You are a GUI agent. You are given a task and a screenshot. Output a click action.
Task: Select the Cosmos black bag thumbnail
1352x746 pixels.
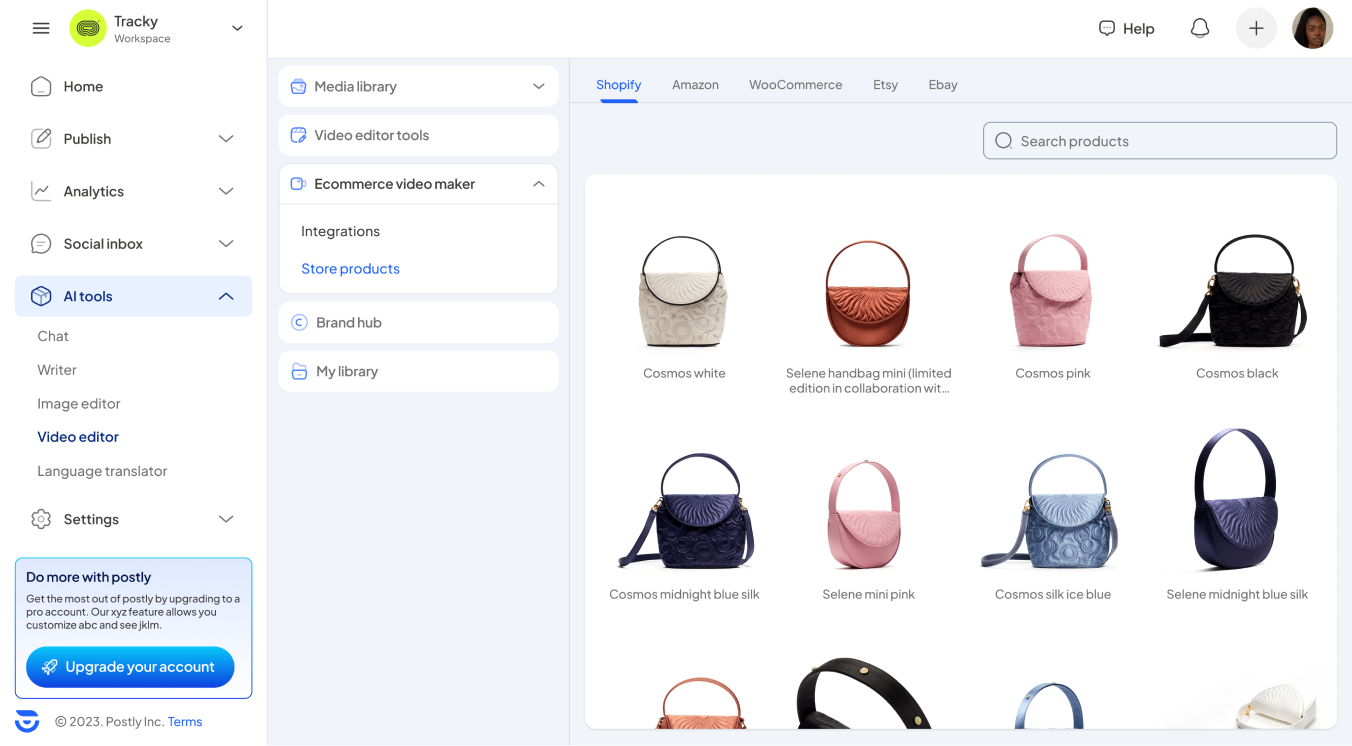coord(1236,291)
